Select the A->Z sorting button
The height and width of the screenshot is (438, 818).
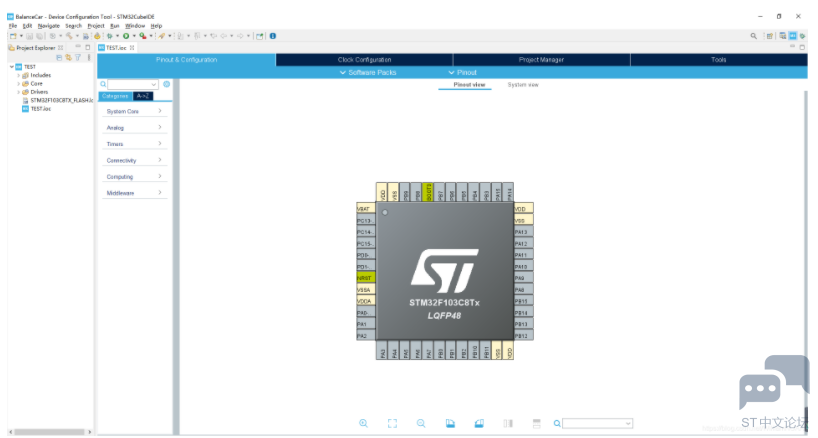[x=143, y=96]
